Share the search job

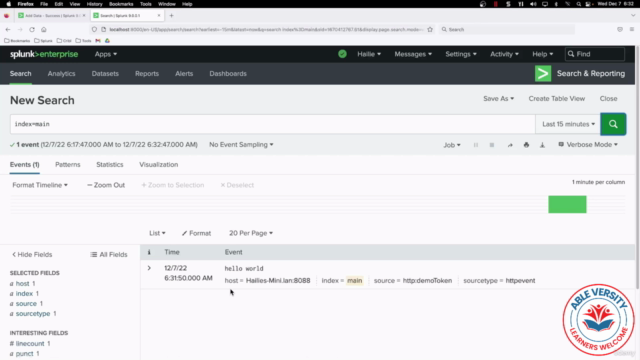pos(510,145)
